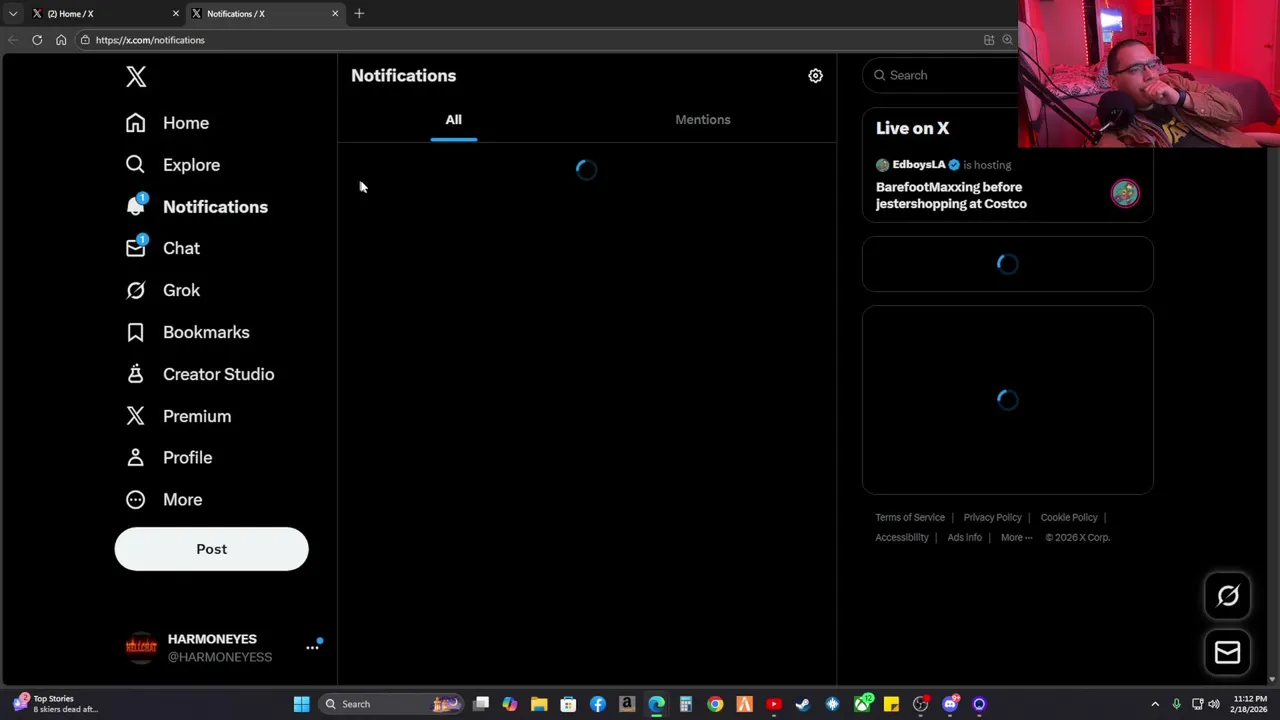Open the taskbar clock and date
Image resolution: width=1280 pixels, height=720 pixels.
tap(1250, 704)
